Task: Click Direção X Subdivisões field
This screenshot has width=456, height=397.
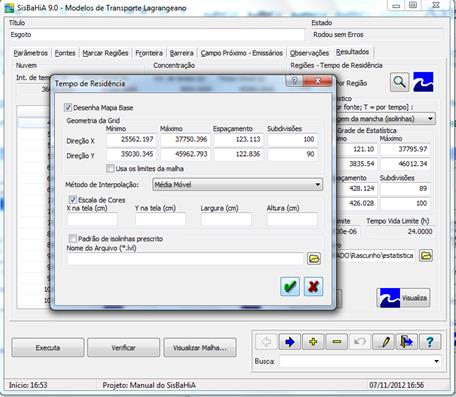Action: [292, 139]
